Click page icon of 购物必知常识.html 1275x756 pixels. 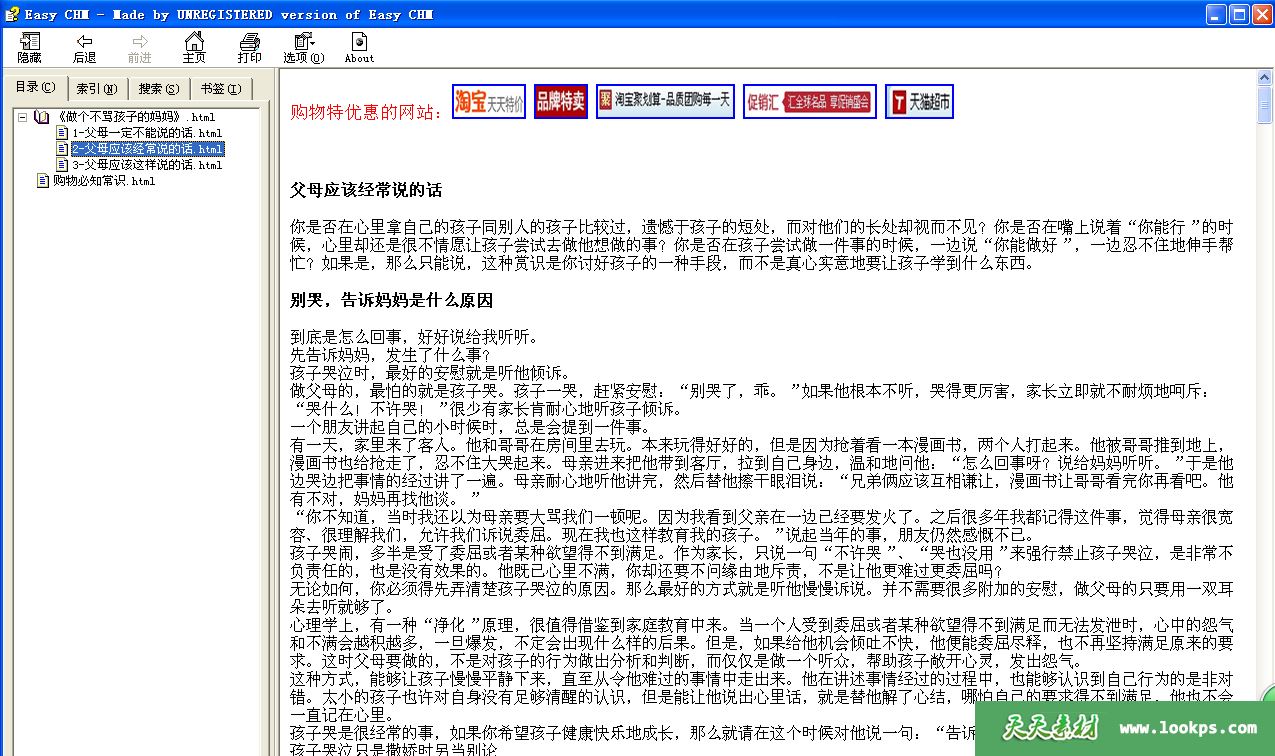point(43,181)
